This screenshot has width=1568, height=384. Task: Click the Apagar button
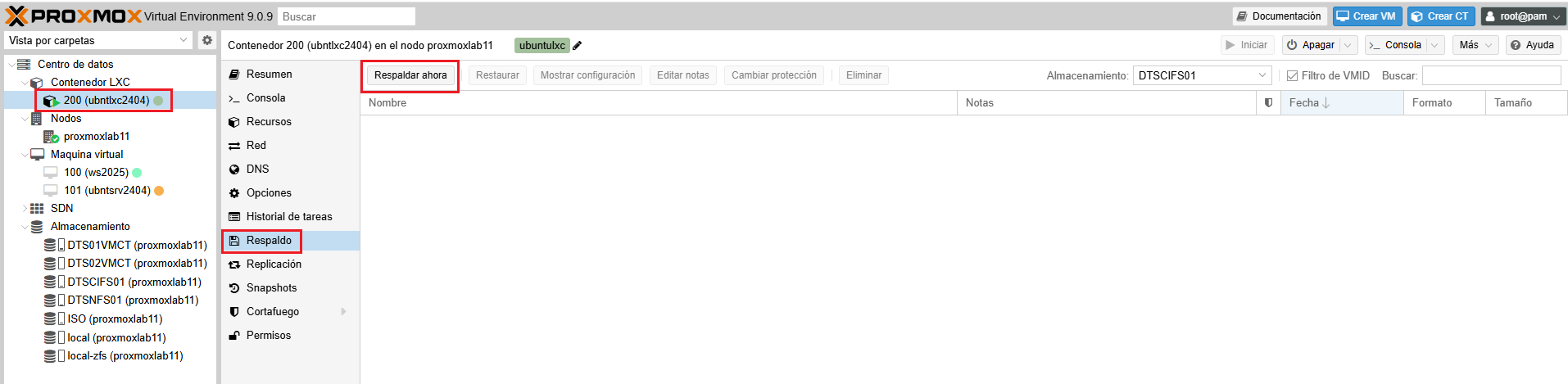pos(1311,45)
